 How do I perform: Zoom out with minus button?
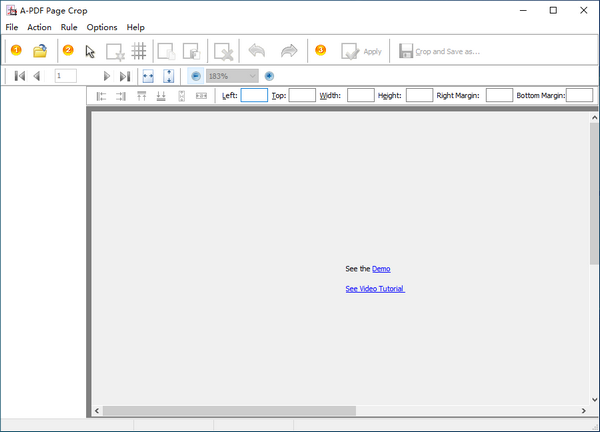pos(196,76)
